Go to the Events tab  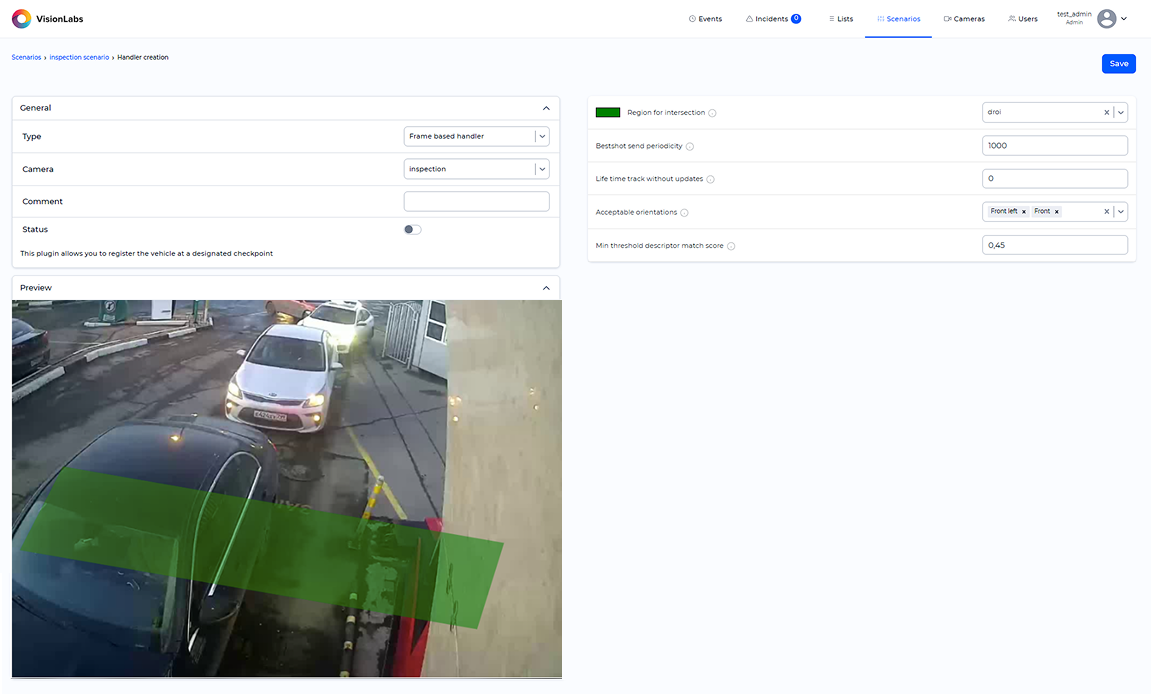pos(705,19)
